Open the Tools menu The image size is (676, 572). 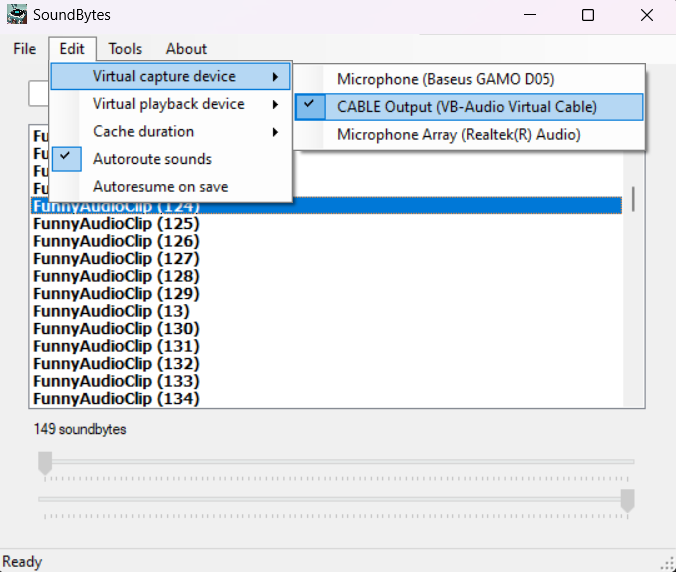pyautogui.click(x=125, y=49)
